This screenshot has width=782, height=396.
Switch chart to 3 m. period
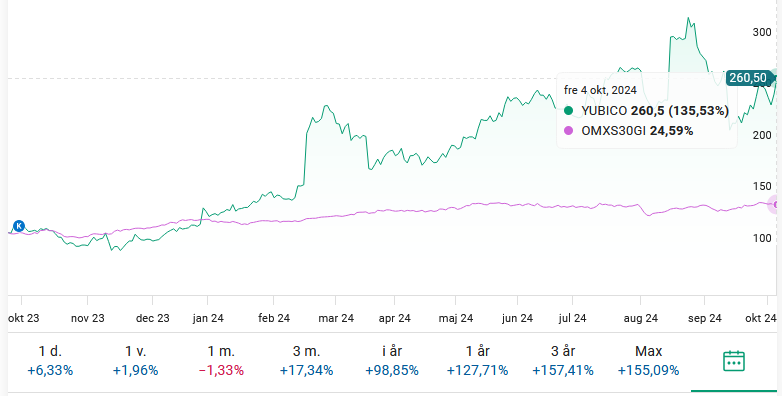pos(306,361)
